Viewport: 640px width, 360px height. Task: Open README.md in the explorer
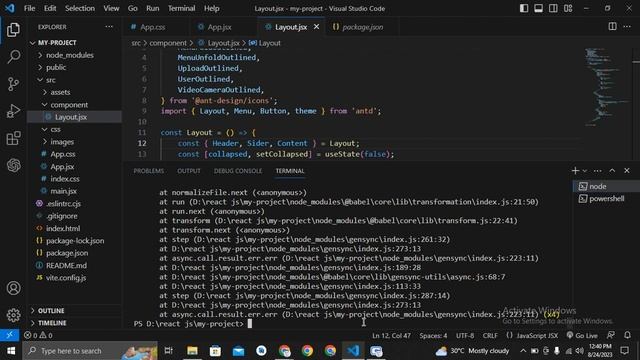(x=74, y=265)
